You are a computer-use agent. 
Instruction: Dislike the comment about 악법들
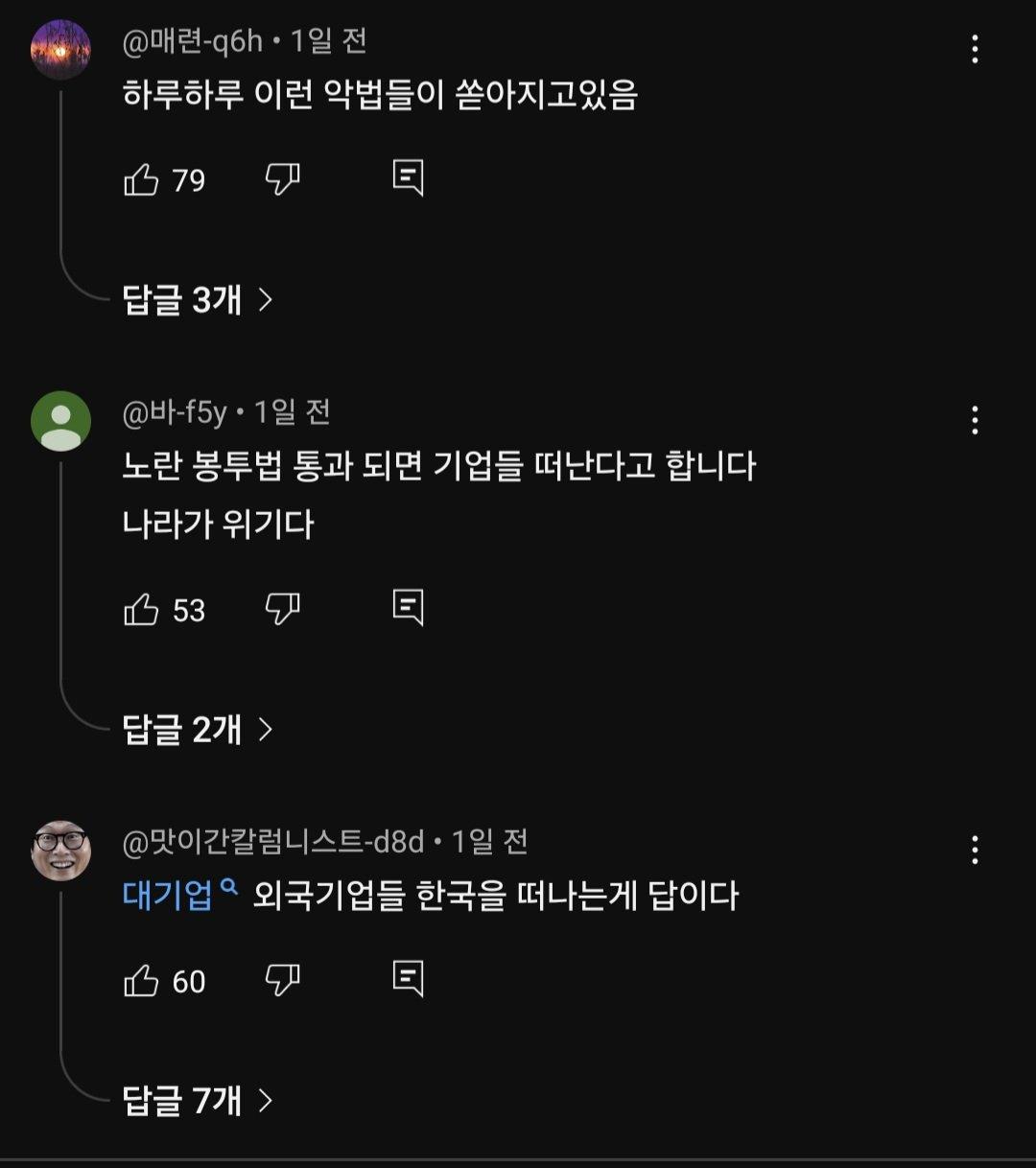click(x=284, y=179)
